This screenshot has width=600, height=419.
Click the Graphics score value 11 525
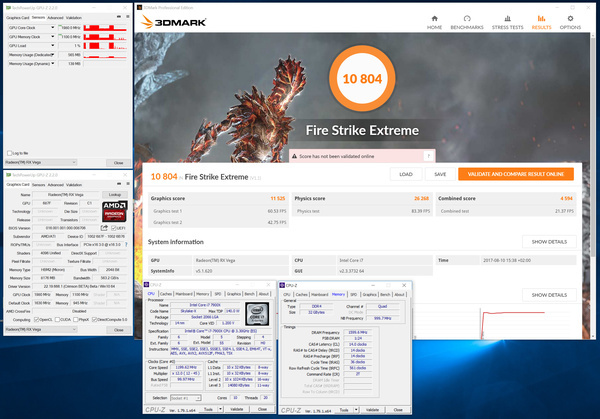point(278,198)
